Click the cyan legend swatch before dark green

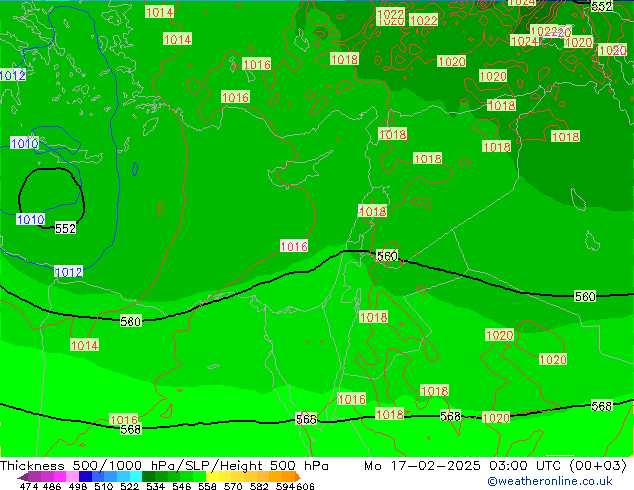(x=136, y=477)
